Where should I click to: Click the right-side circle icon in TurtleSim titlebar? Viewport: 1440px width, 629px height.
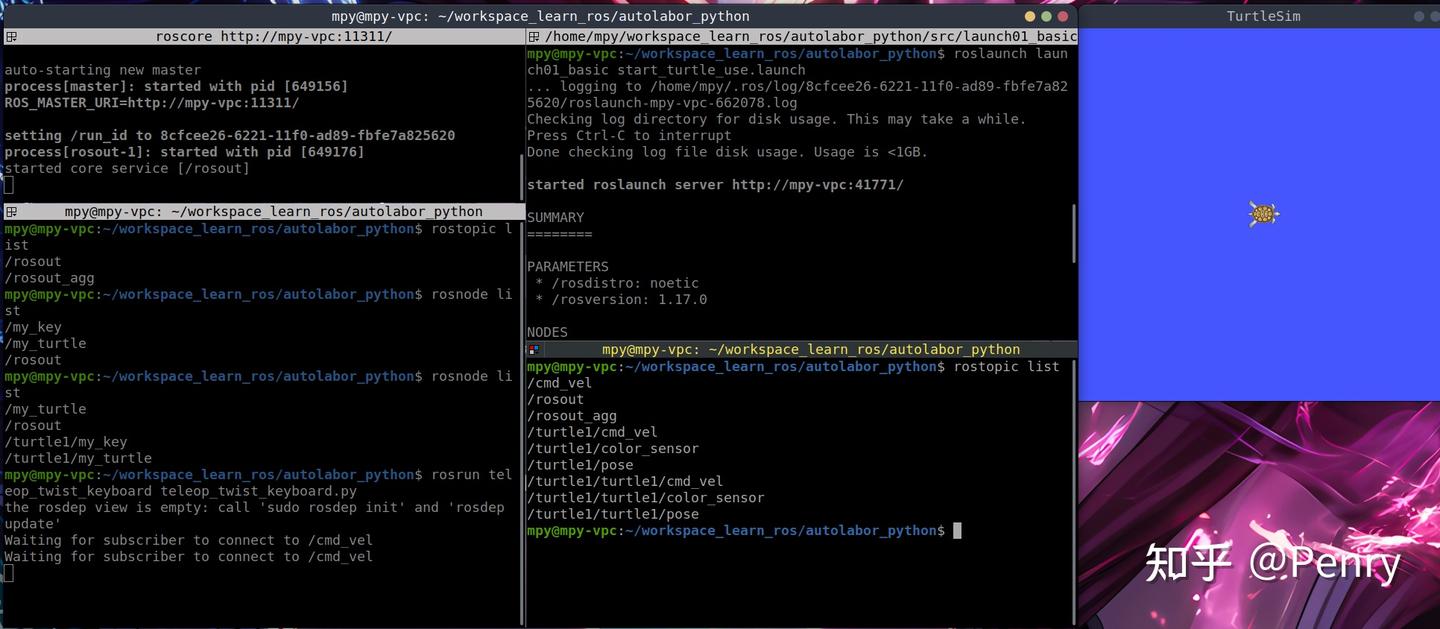(1434, 16)
